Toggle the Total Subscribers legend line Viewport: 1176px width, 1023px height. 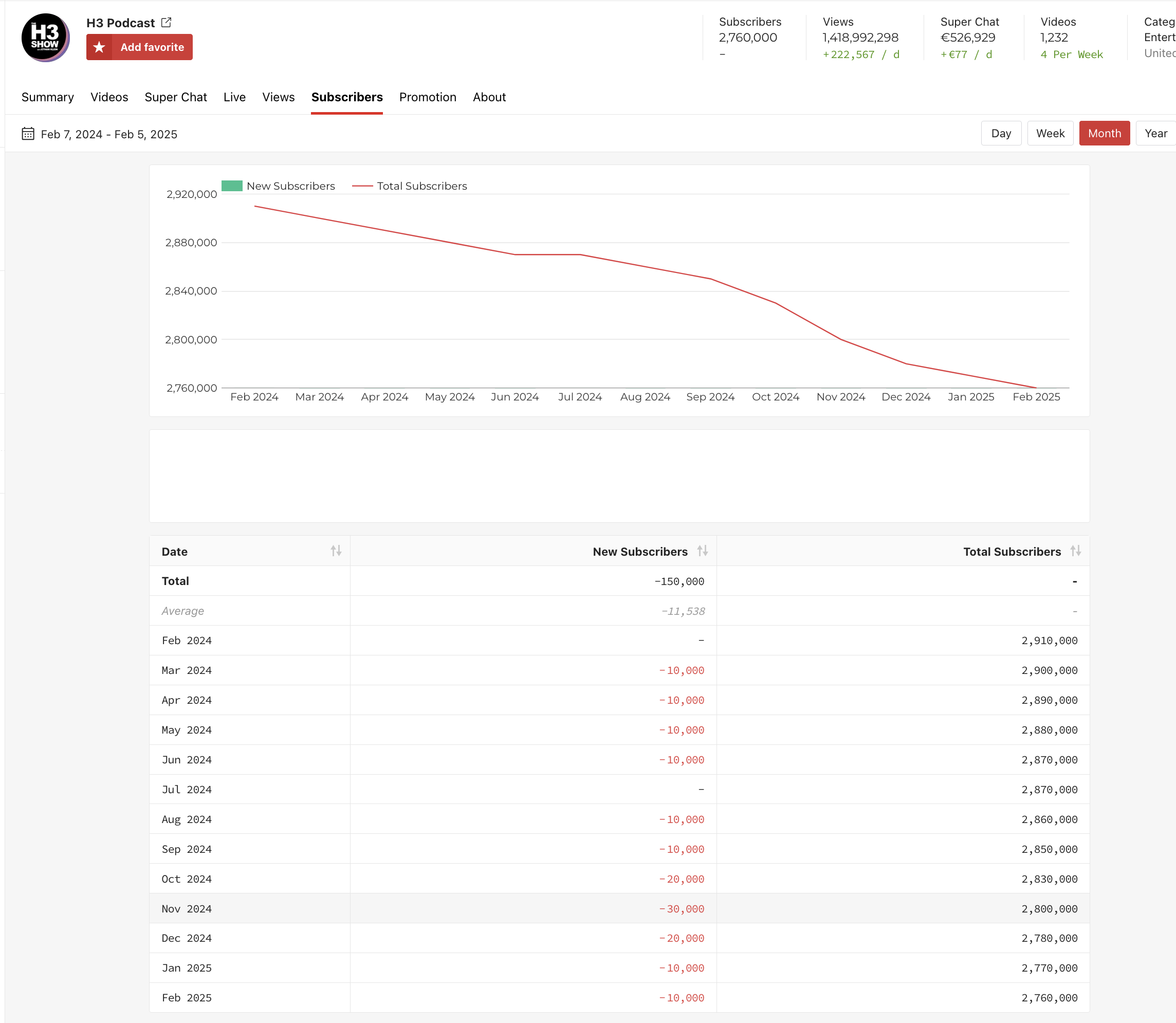click(362, 186)
